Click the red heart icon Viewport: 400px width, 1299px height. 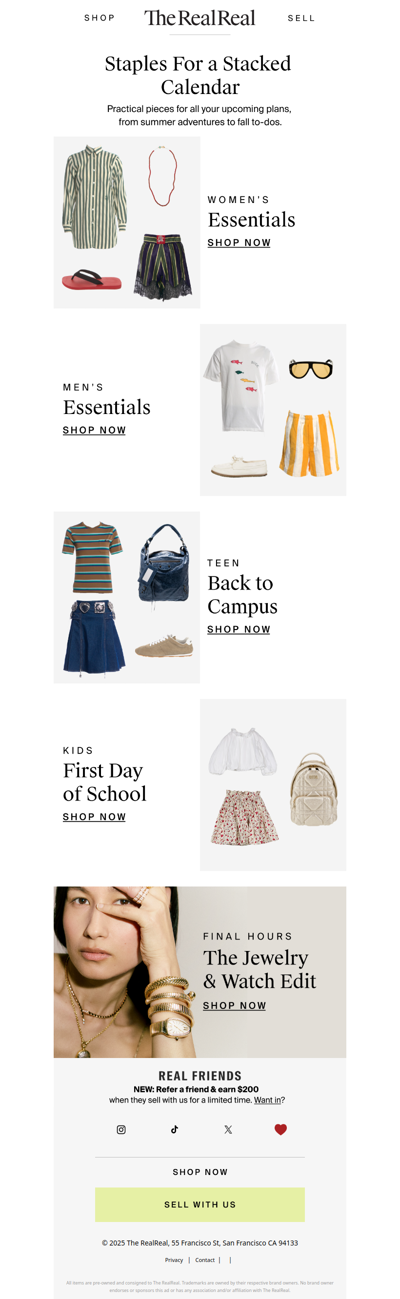click(x=281, y=1129)
